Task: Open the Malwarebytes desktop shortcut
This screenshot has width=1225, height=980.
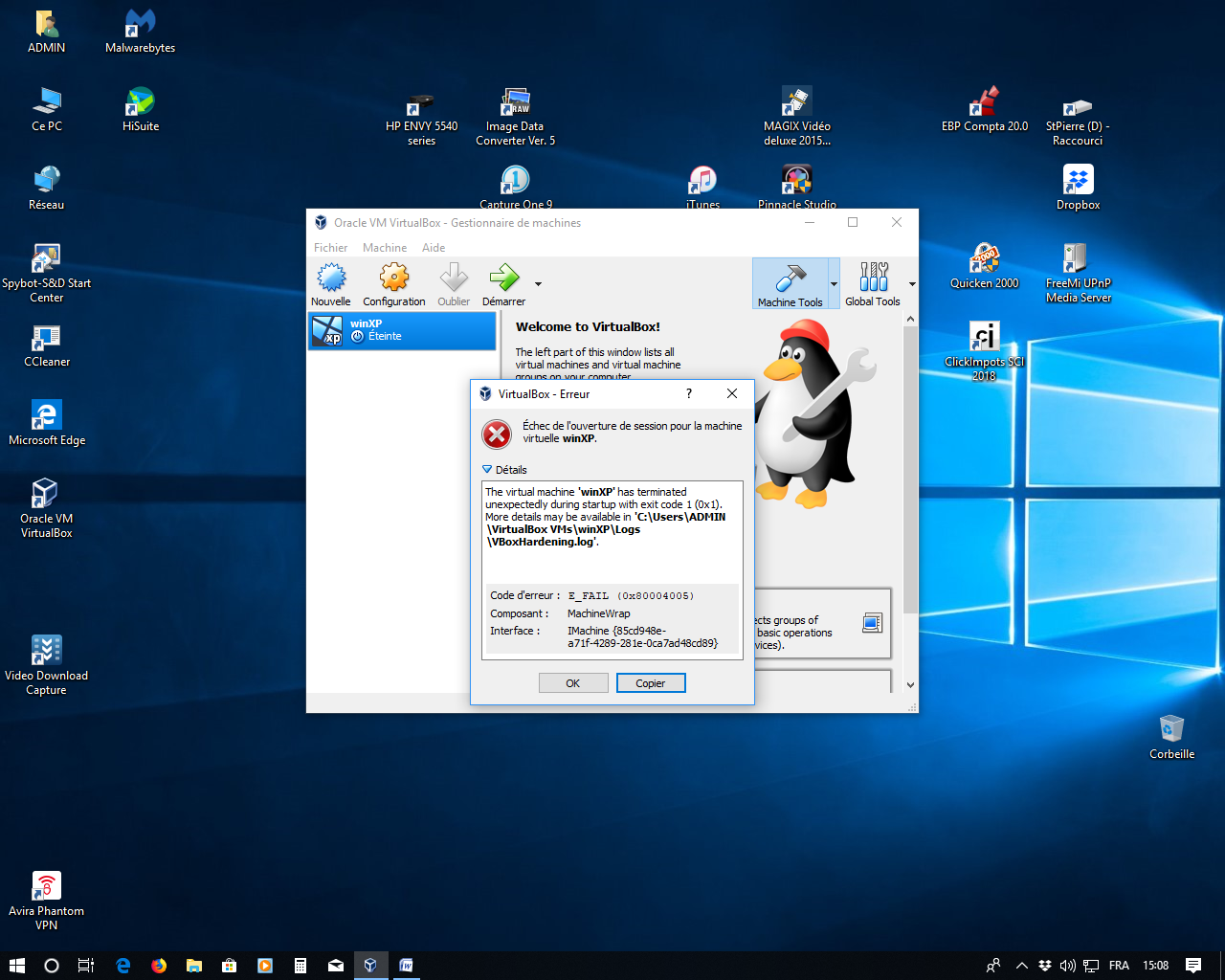Action: tap(140, 32)
